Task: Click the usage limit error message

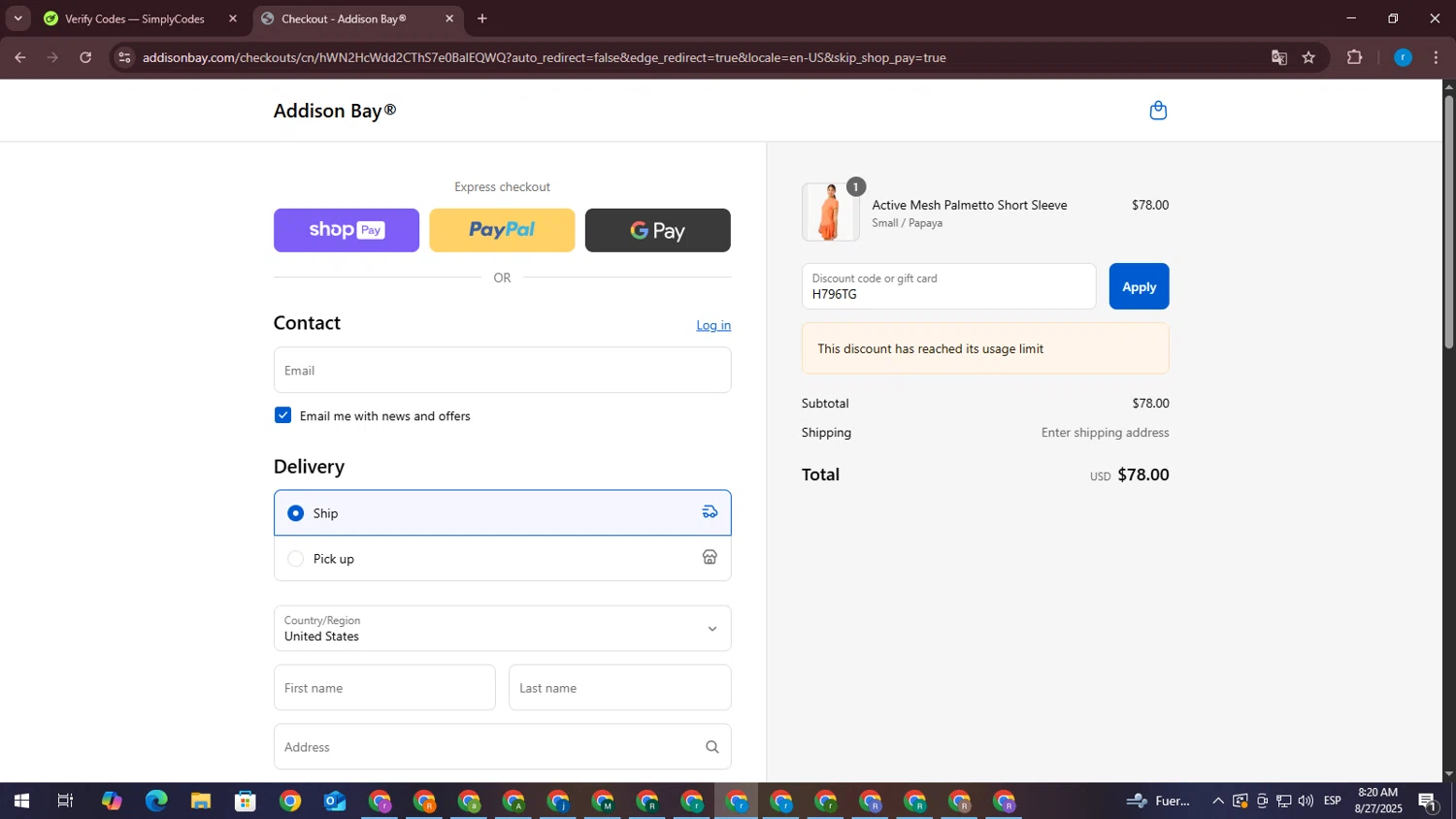Action: pyautogui.click(x=985, y=348)
